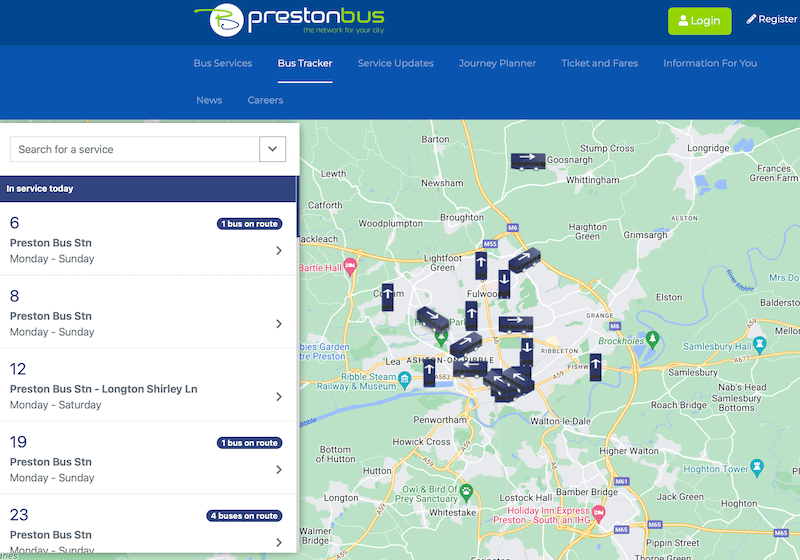Viewport: 800px width, 560px height.
Task: Expand route 19 details chevron
Action: coord(279,470)
